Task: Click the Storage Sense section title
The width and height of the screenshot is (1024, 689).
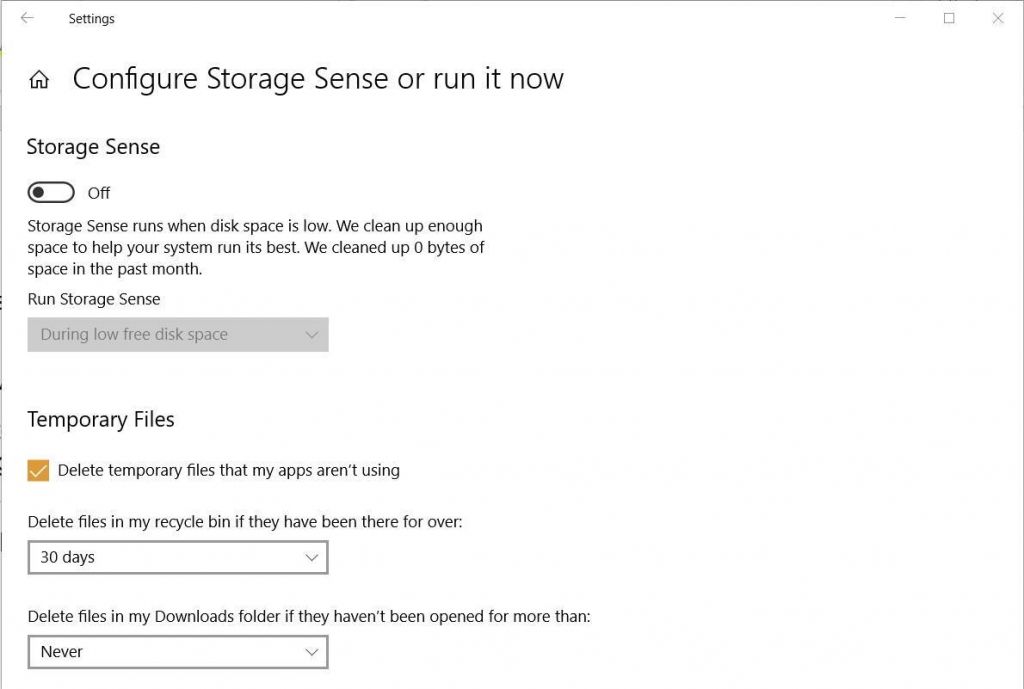Action: click(x=93, y=146)
